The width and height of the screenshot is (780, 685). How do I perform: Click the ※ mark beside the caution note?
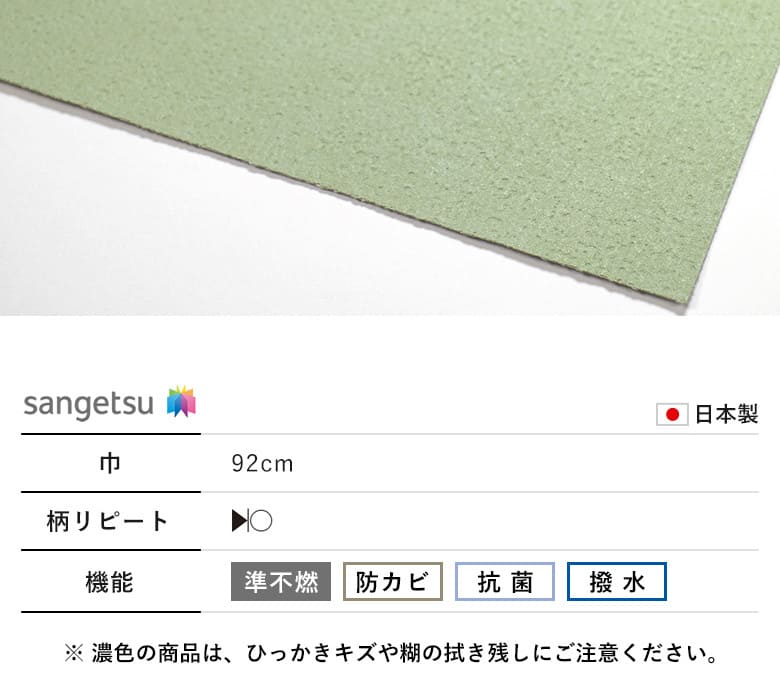(74, 654)
